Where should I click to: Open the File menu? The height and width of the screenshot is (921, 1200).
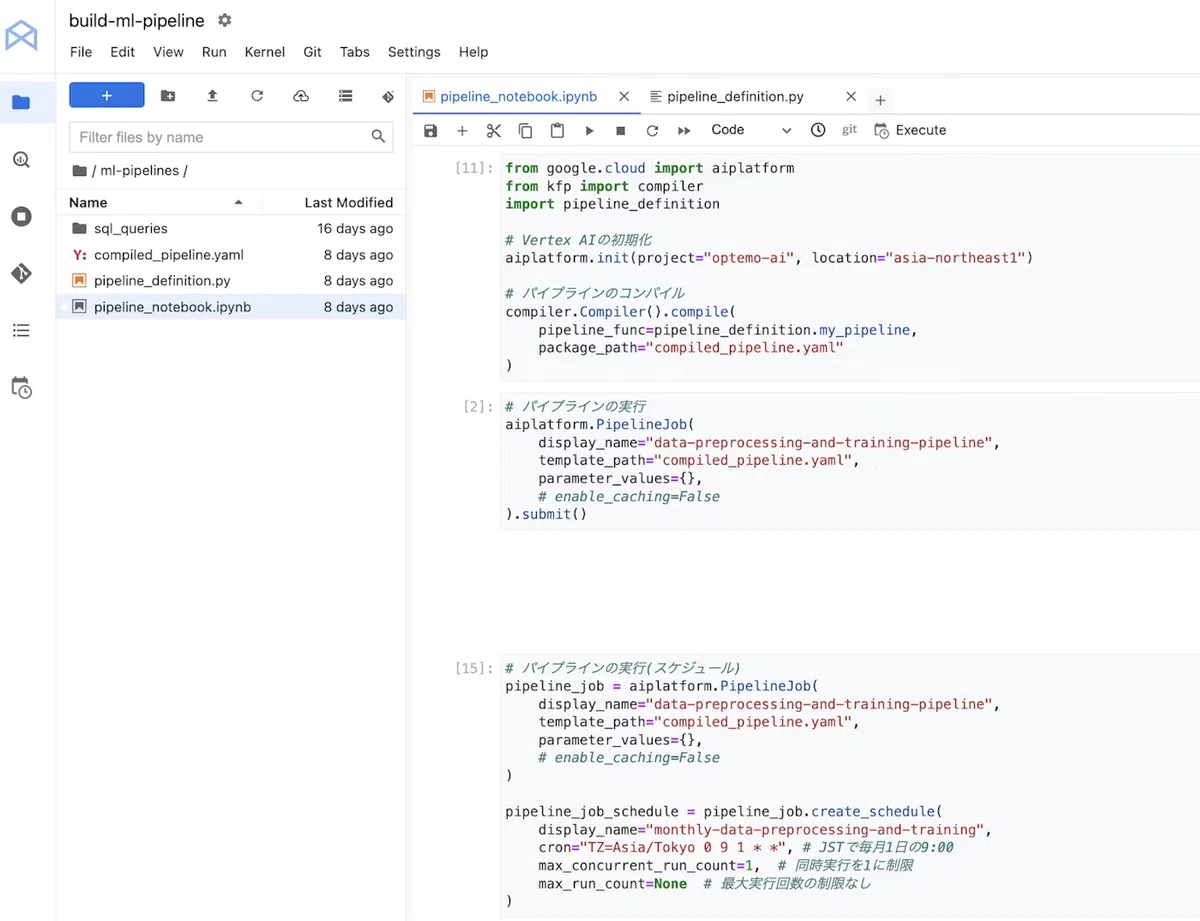tap(81, 52)
